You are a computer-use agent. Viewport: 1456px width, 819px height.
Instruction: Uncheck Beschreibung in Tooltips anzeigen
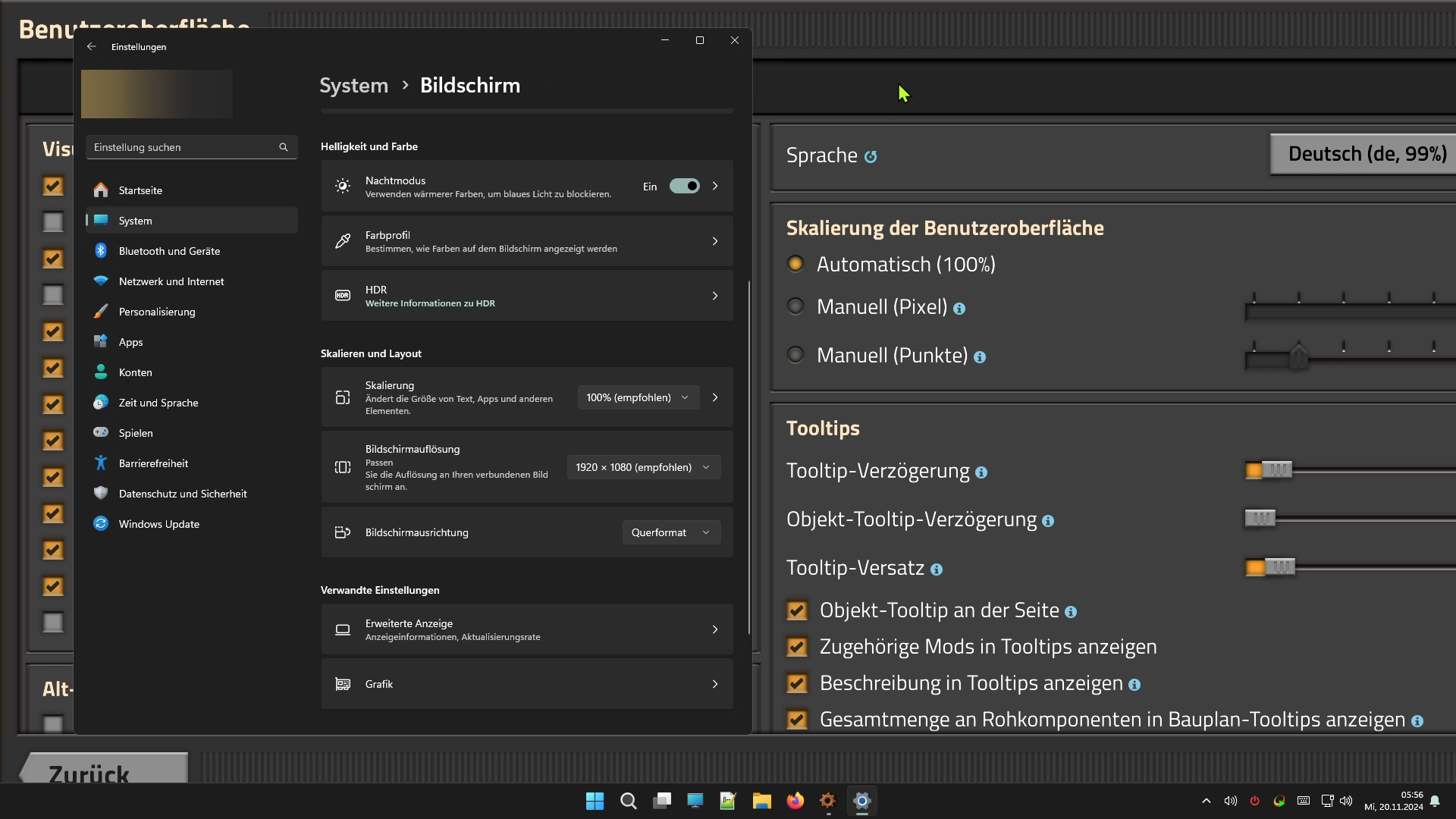coord(797,684)
